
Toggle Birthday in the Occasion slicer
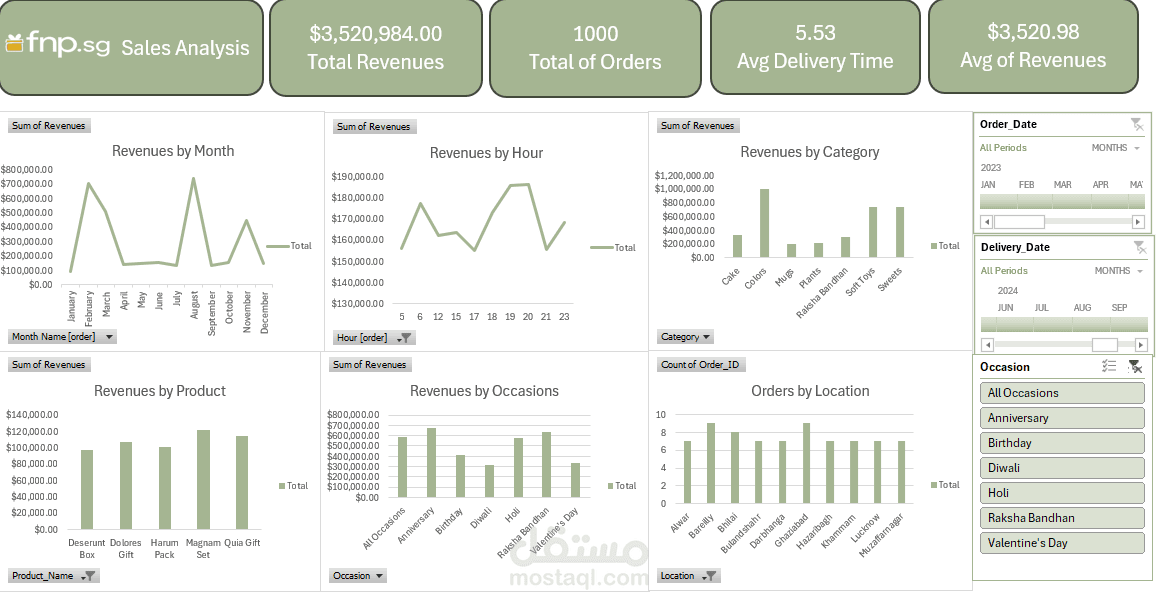(x=1062, y=442)
